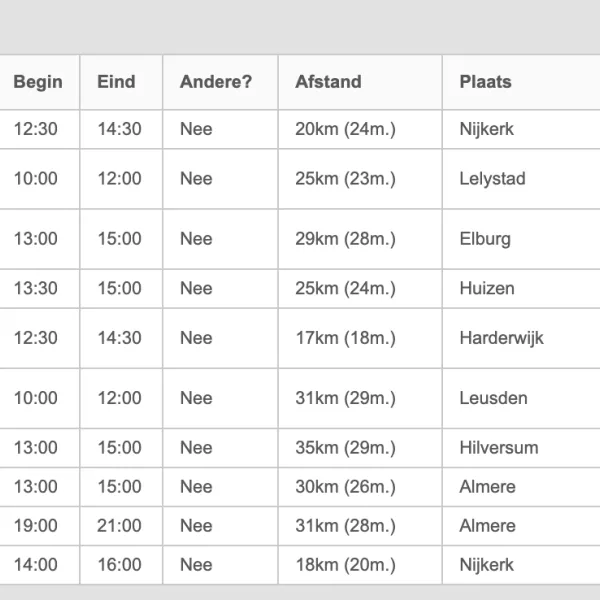This screenshot has height=600, width=600.
Task: Select the Andere? column header
Action: pyautogui.click(x=220, y=82)
